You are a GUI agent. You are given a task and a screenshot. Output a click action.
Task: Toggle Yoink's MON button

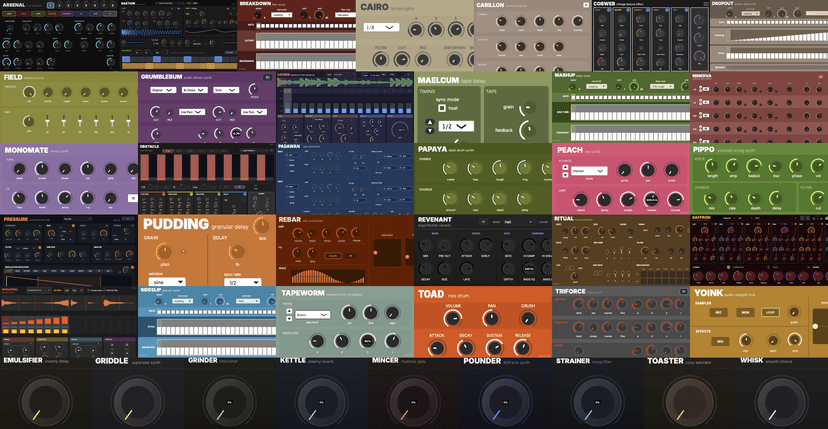tap(745, 312)
